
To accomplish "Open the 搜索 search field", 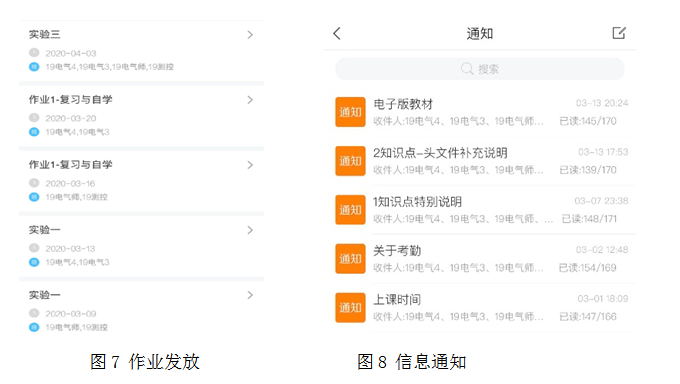I will pyautogui.click(x=480, y=69).
